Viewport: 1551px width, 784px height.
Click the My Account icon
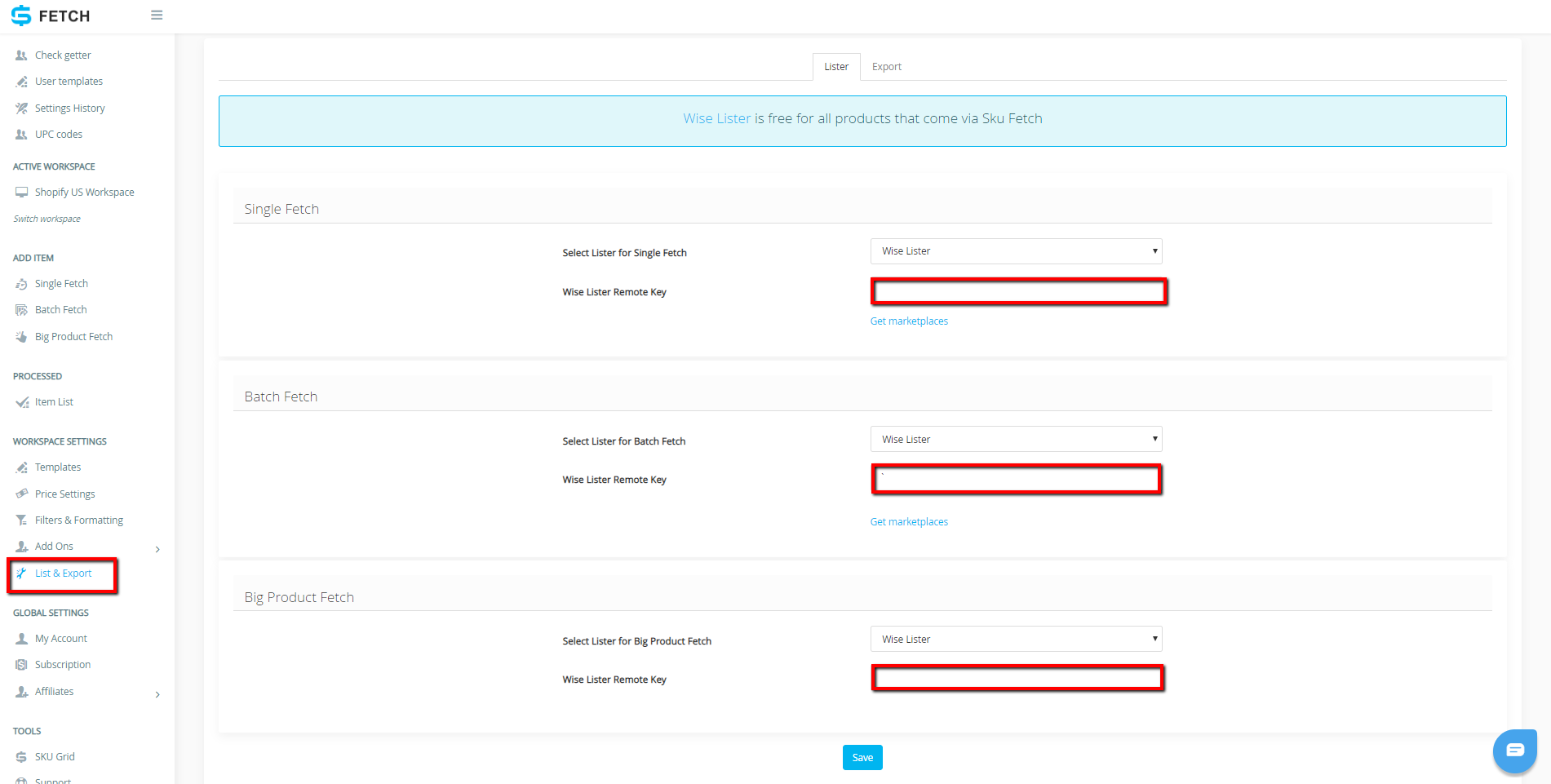(21, 639)
